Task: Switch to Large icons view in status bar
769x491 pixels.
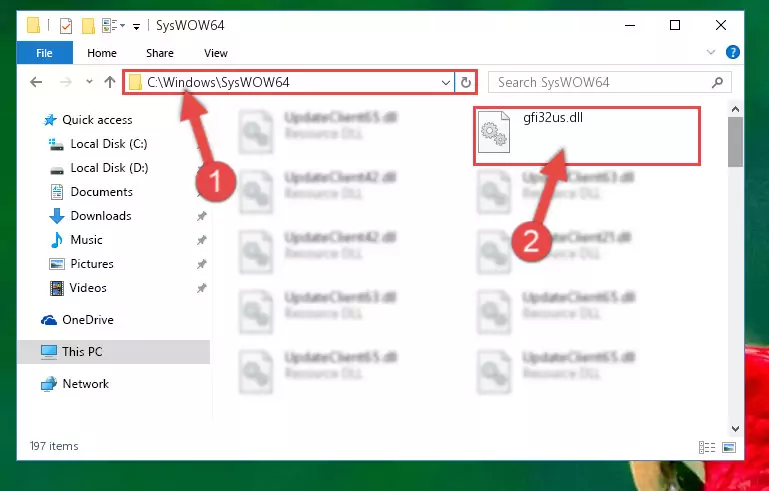Action: point(729,447)
